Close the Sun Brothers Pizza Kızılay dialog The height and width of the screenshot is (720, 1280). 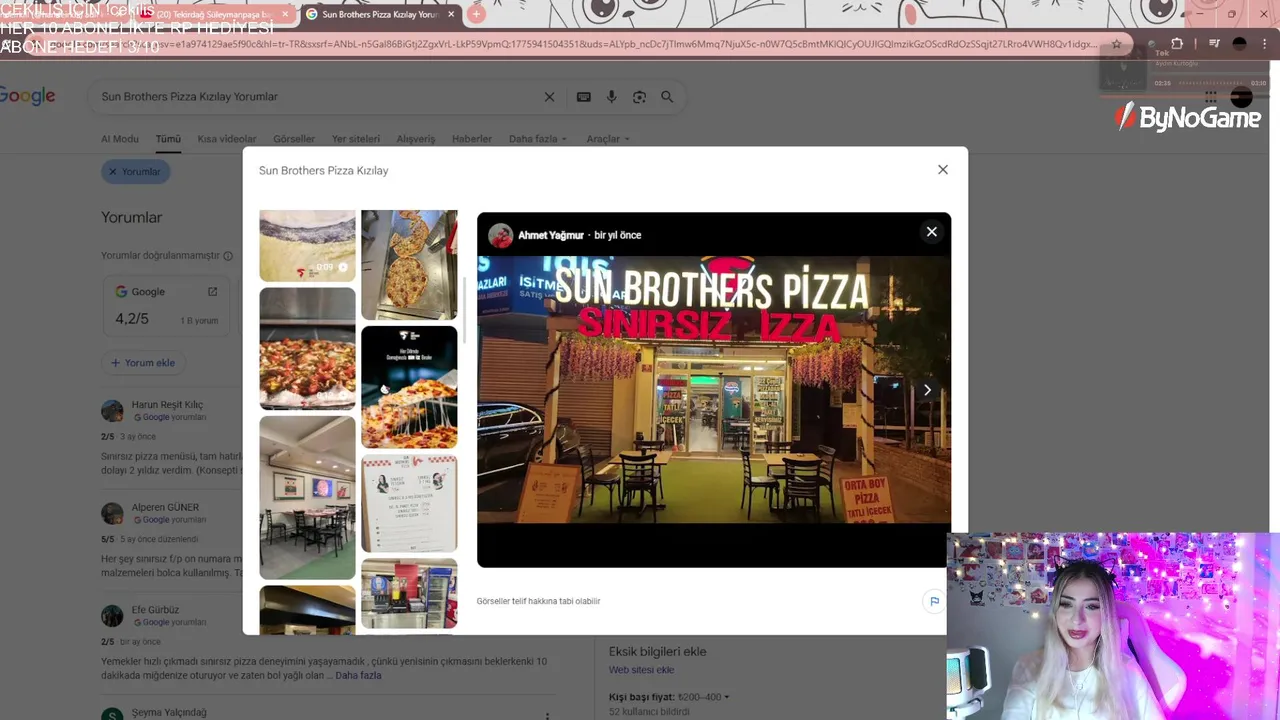942,170
